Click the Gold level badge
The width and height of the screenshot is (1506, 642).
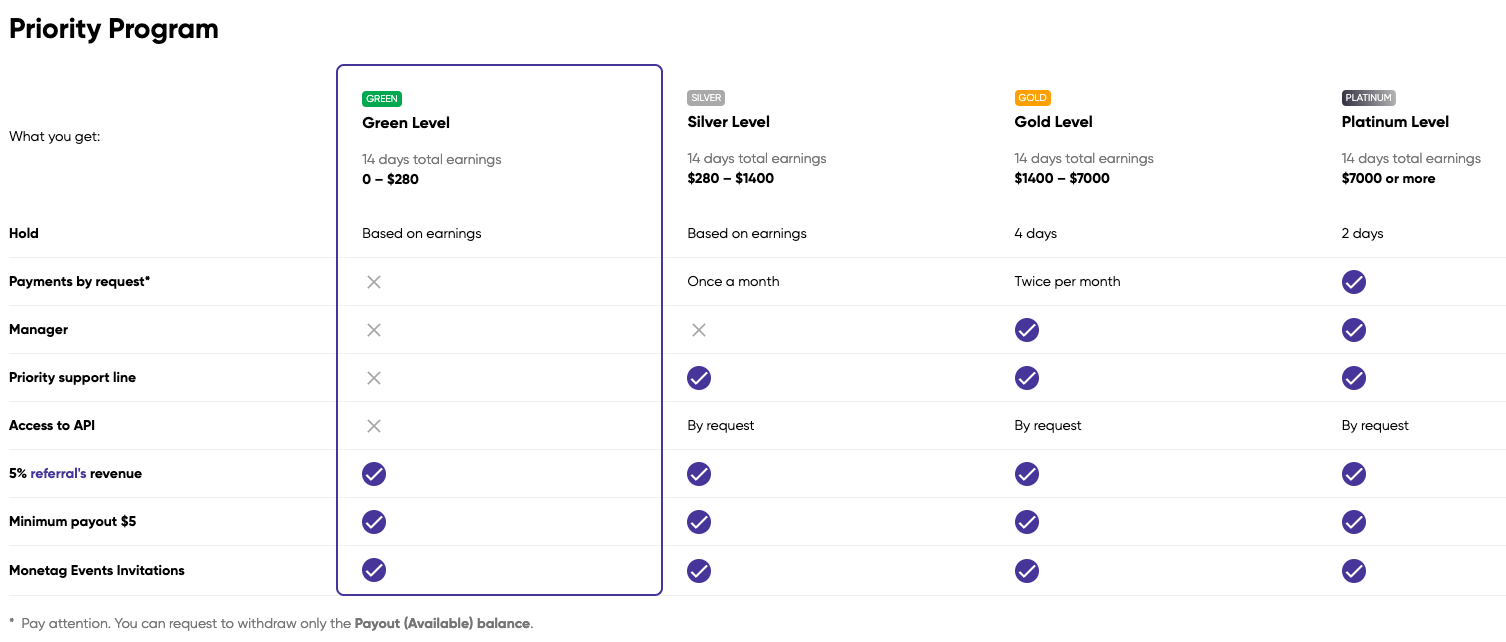[1032, 98]
